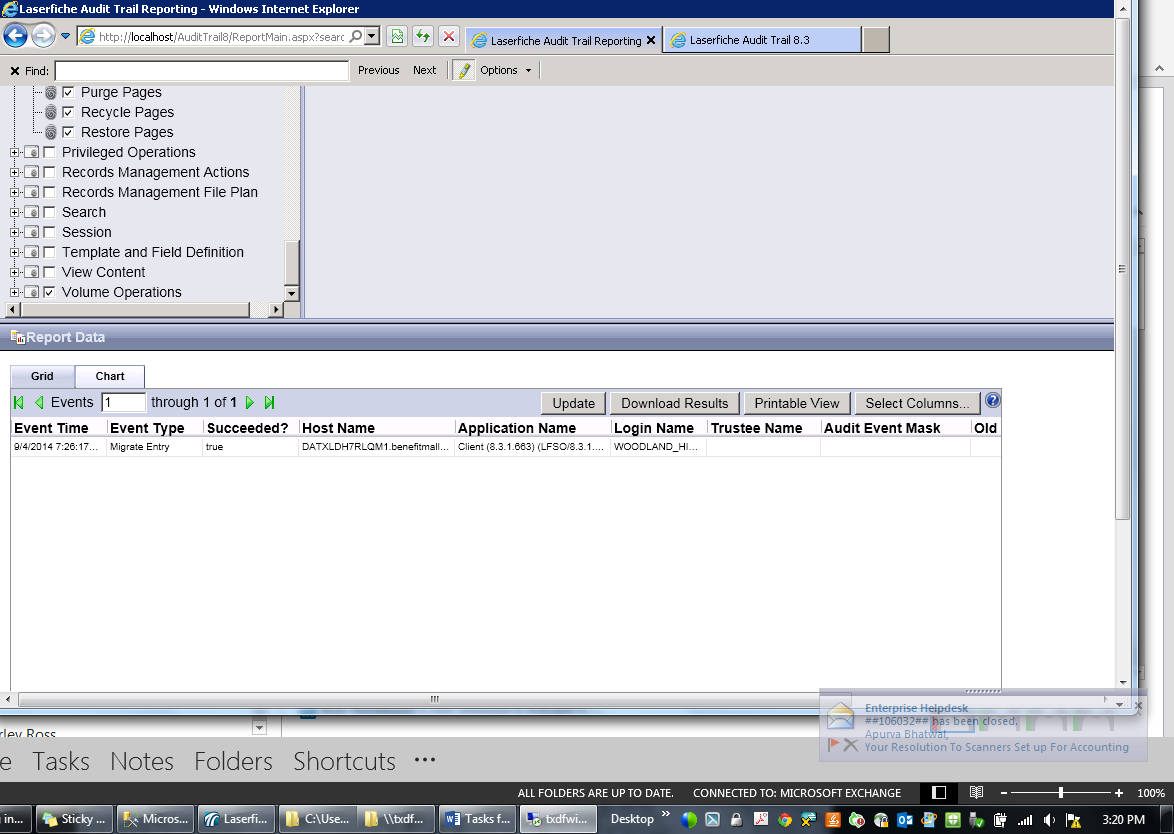Expand the Privileged Operations tree node
The image size is (1174, 834).
(14, 153)
